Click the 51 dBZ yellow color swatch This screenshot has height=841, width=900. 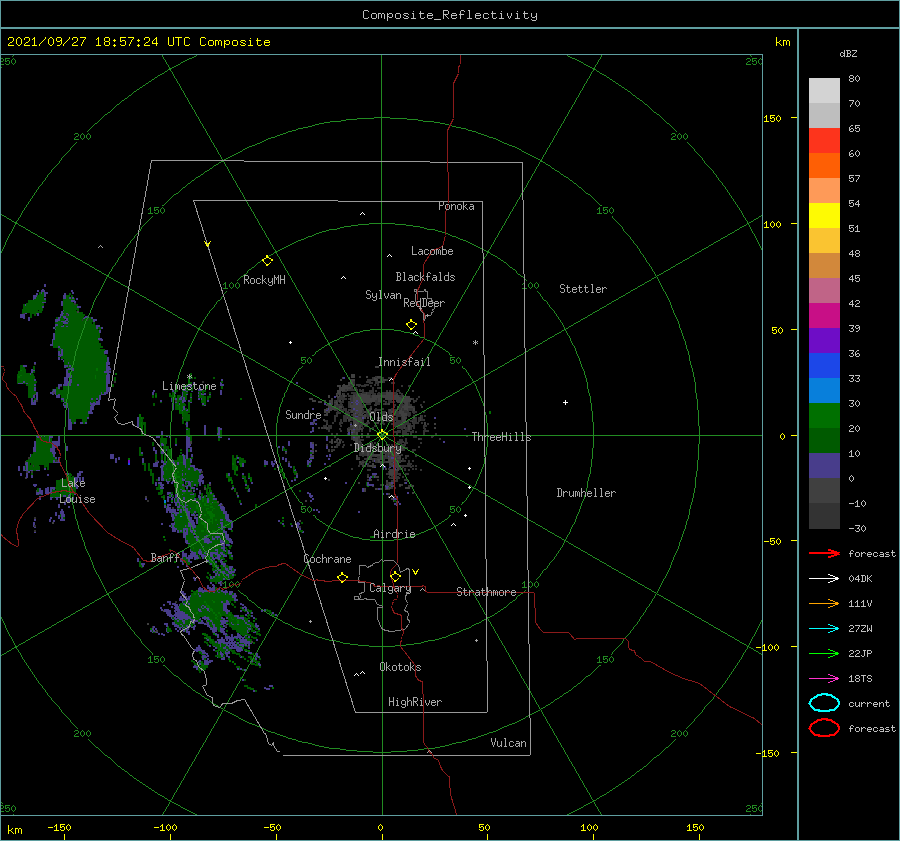[824, 215]
